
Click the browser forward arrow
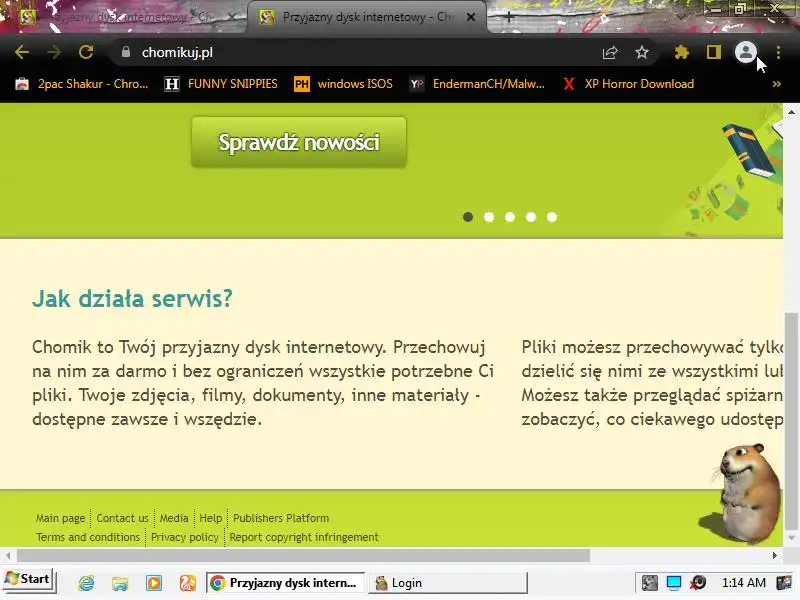[x=54, y=52]
